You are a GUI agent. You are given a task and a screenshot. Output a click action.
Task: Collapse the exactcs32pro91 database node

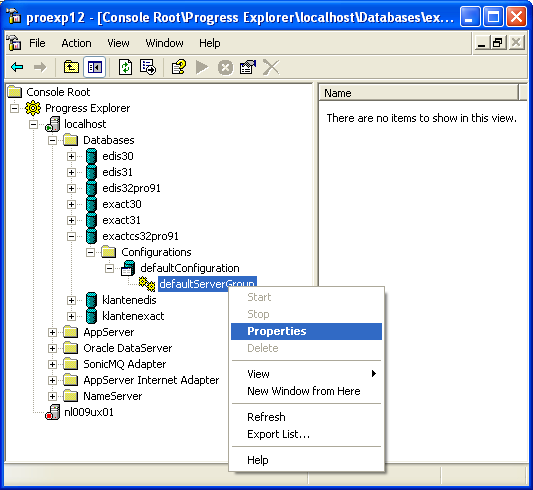coord(71,236)
